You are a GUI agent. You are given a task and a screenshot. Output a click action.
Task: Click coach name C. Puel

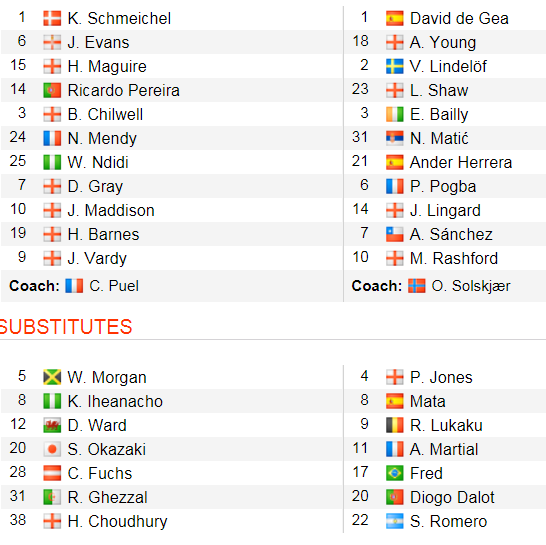[114, 286]
